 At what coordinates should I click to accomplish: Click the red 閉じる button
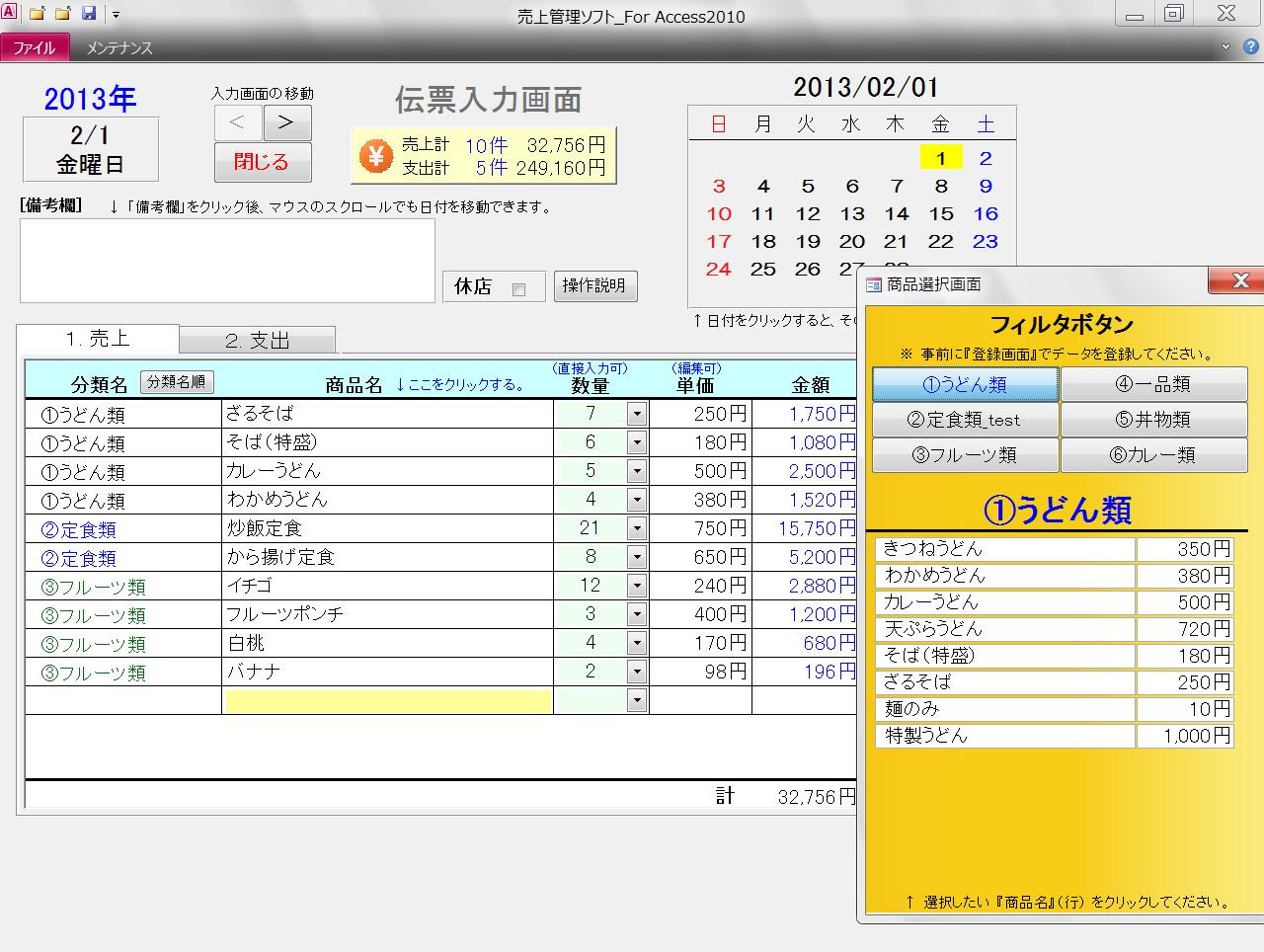(x=263, y=162)
